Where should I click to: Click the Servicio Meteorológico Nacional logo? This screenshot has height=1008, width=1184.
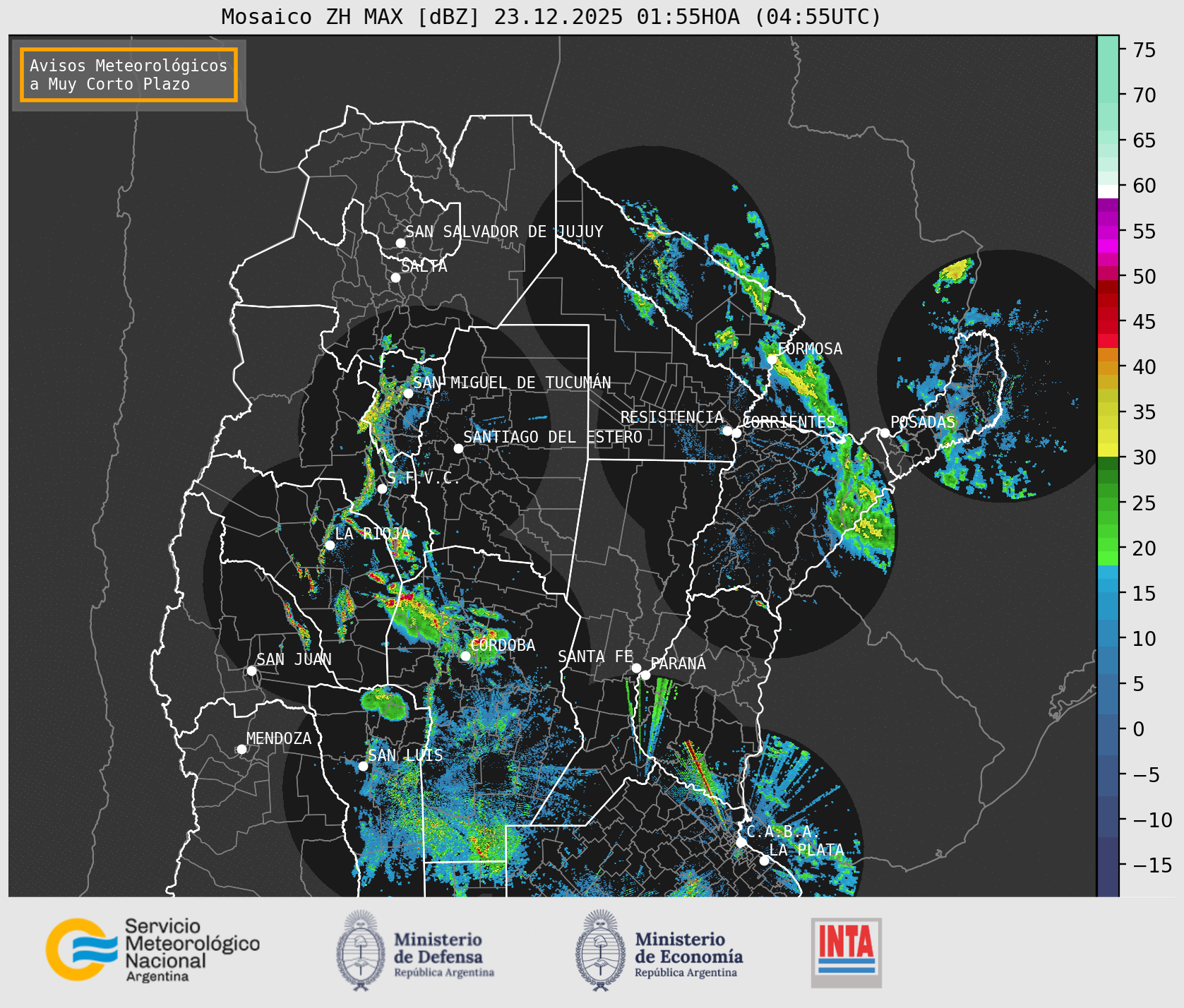pyautogui.click(x=153, y=949)
